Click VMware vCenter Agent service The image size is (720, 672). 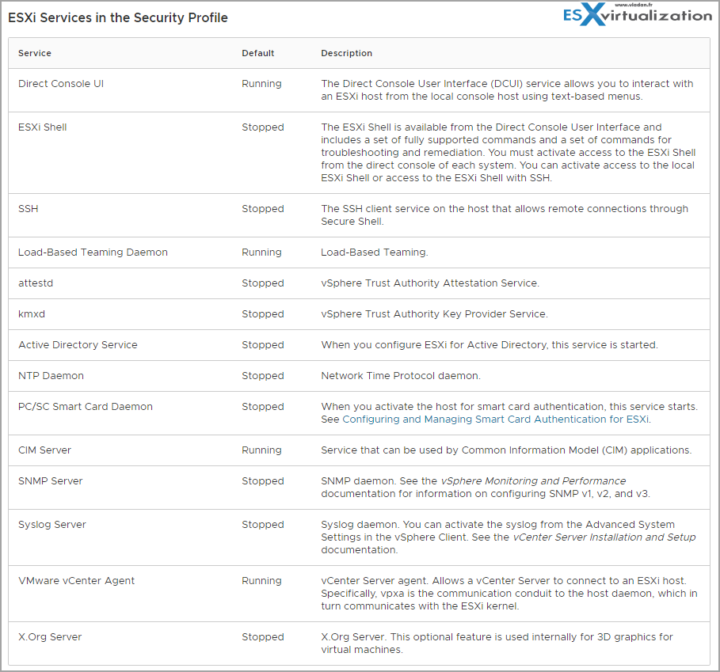pyautogui.click(x=77, y=581)
